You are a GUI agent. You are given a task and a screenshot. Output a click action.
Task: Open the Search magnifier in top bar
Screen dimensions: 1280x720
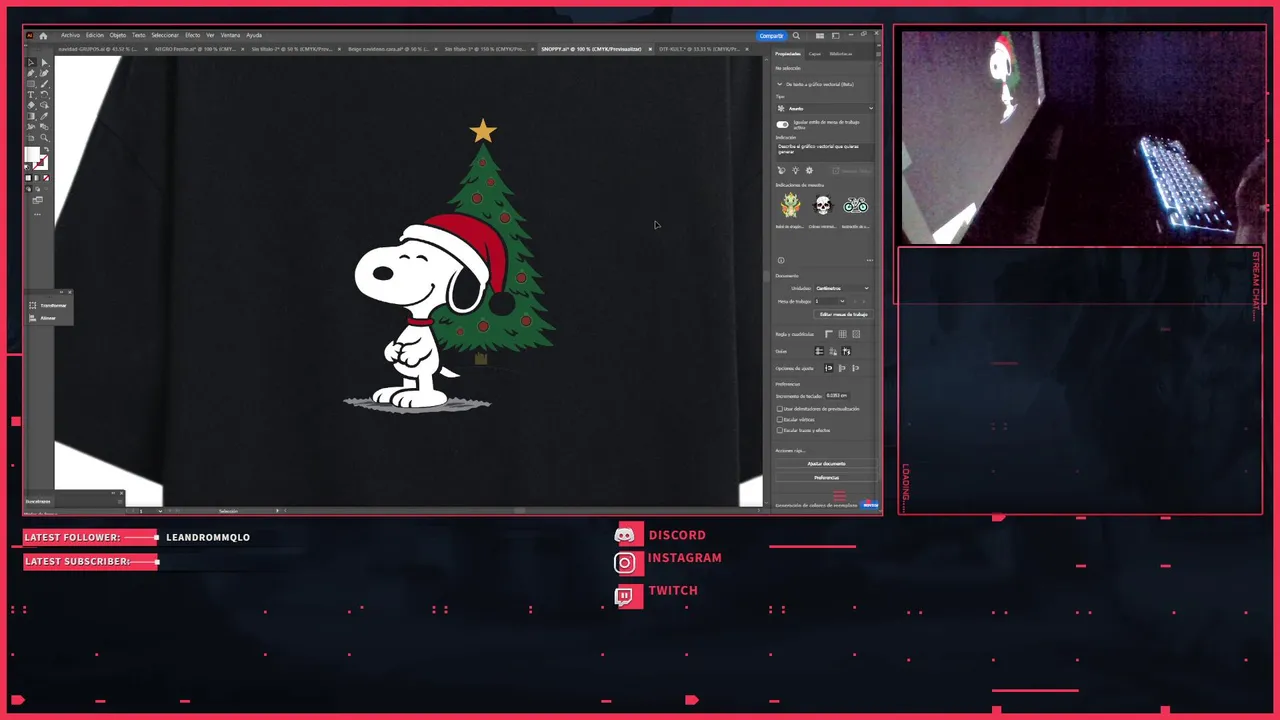click(x=796, y=35)
